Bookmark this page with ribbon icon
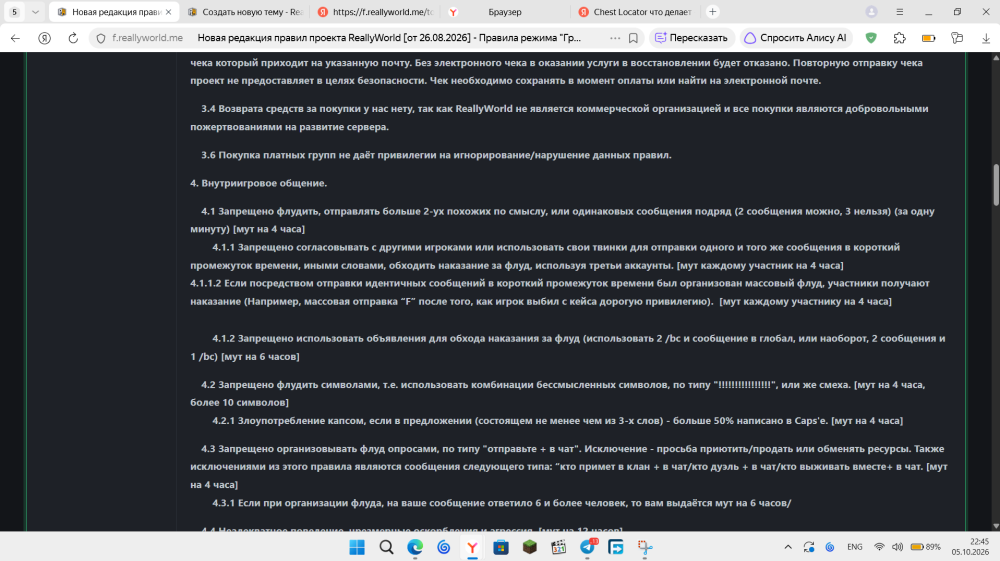This screenshot has width=1000, height=561. [633, 38]
